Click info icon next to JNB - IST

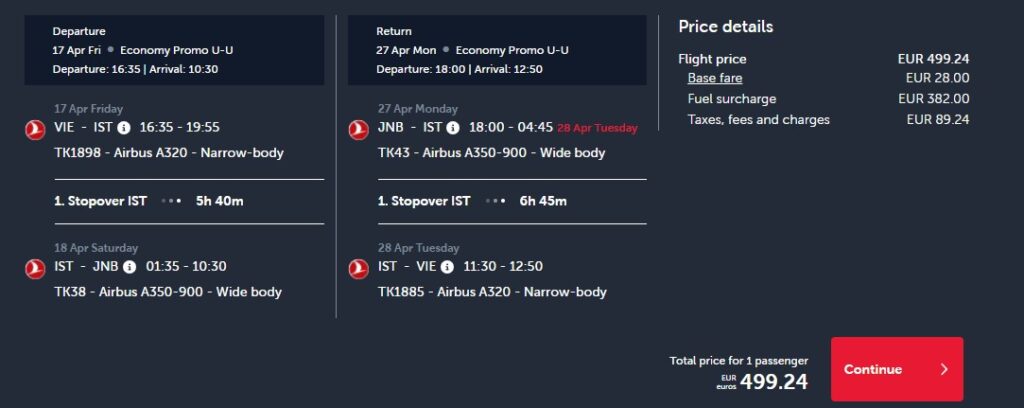pyautogui.click(x=453, y=128)
